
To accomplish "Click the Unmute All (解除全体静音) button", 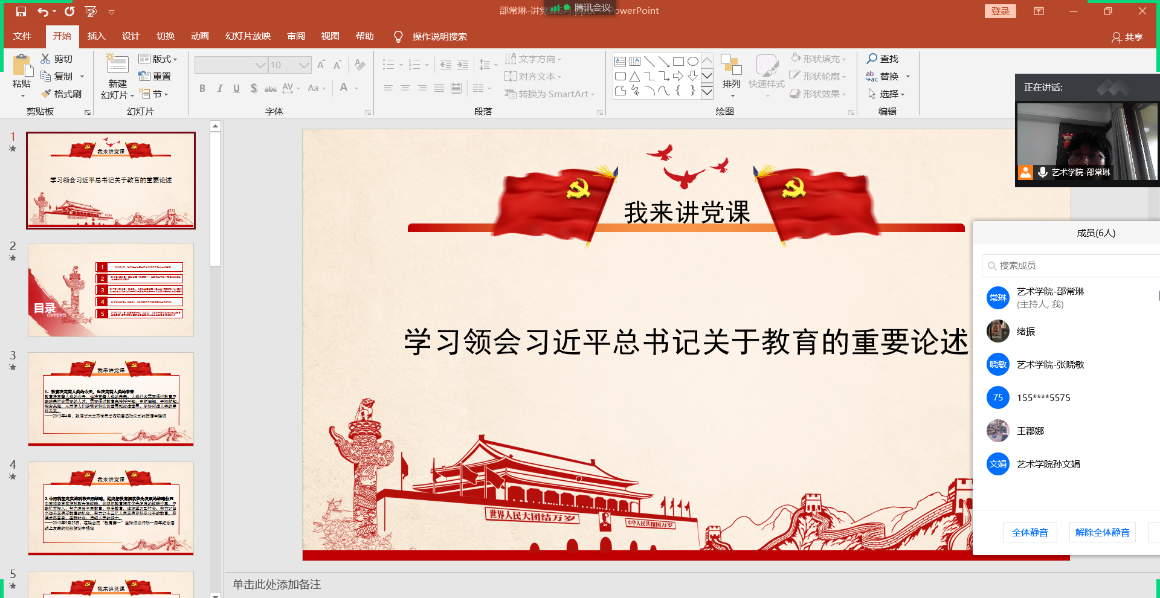I will (x=1102, y=532).
